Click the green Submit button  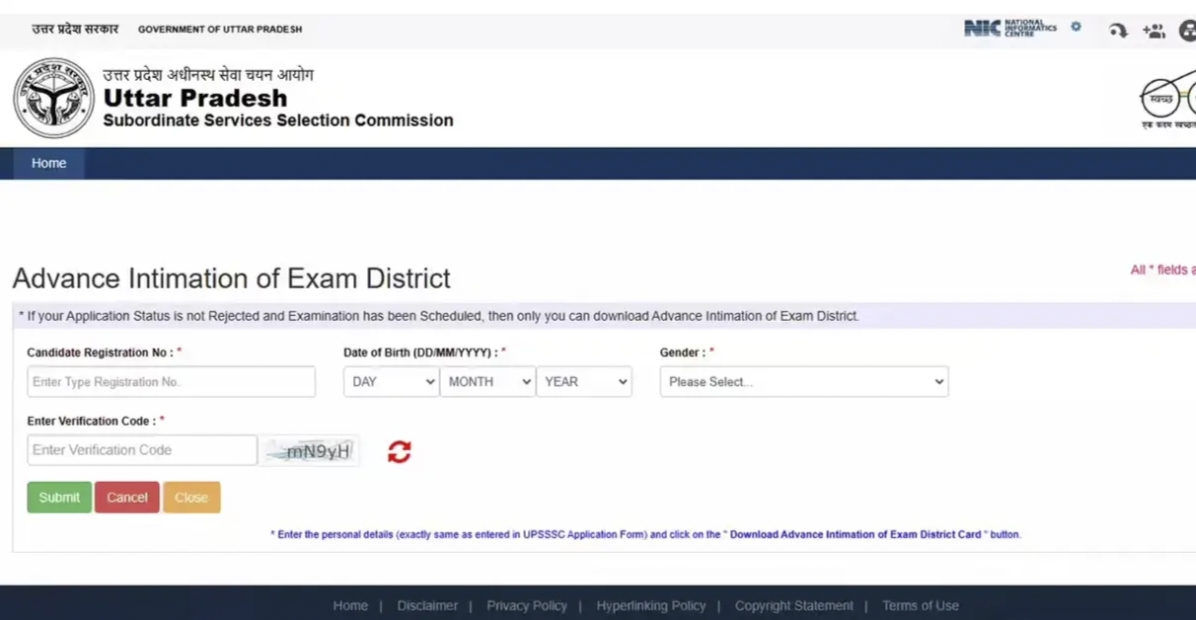[59, 497]
